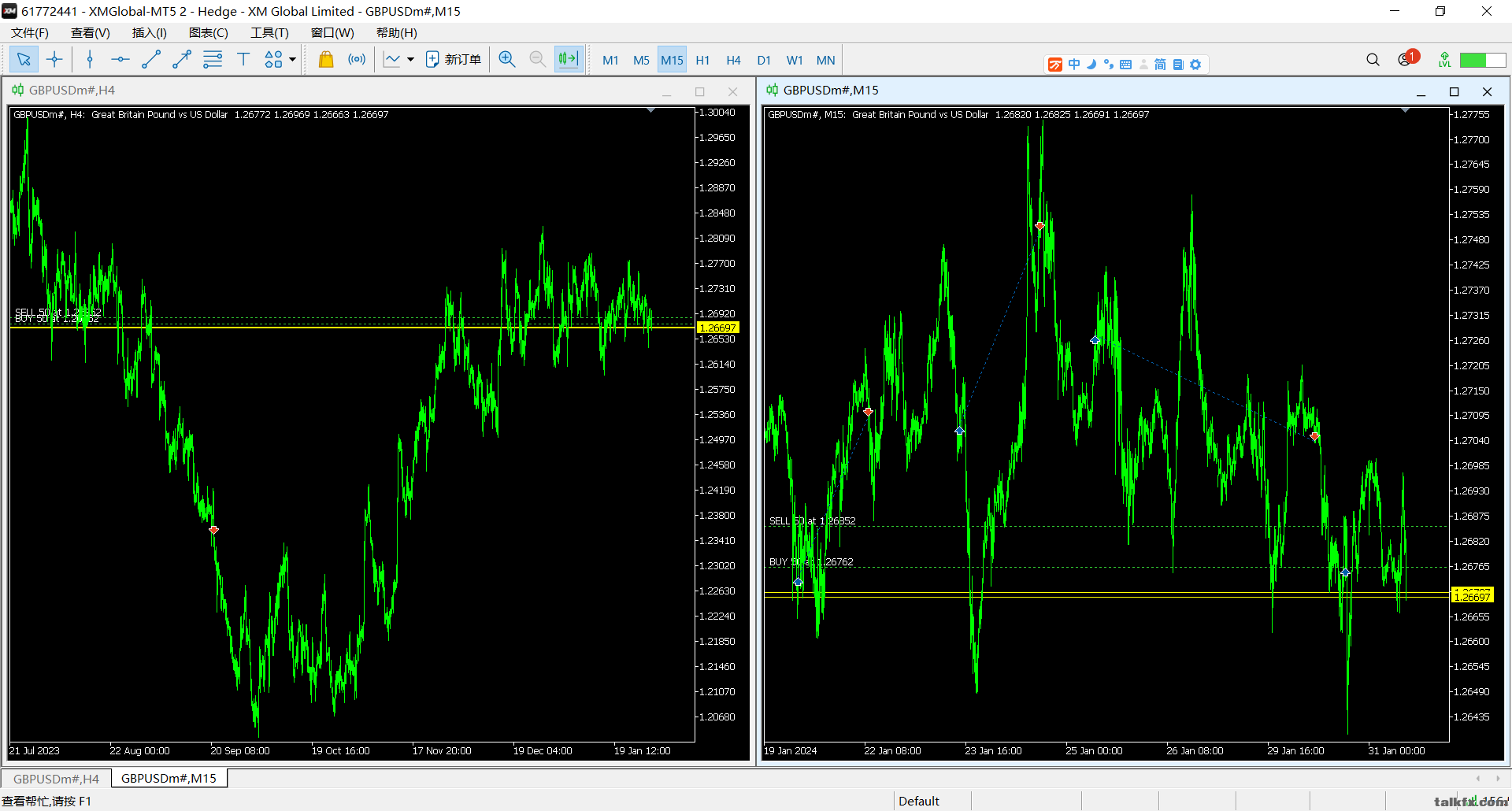Toggle simplified Chinese 简 icon

tap(1161, 65)
